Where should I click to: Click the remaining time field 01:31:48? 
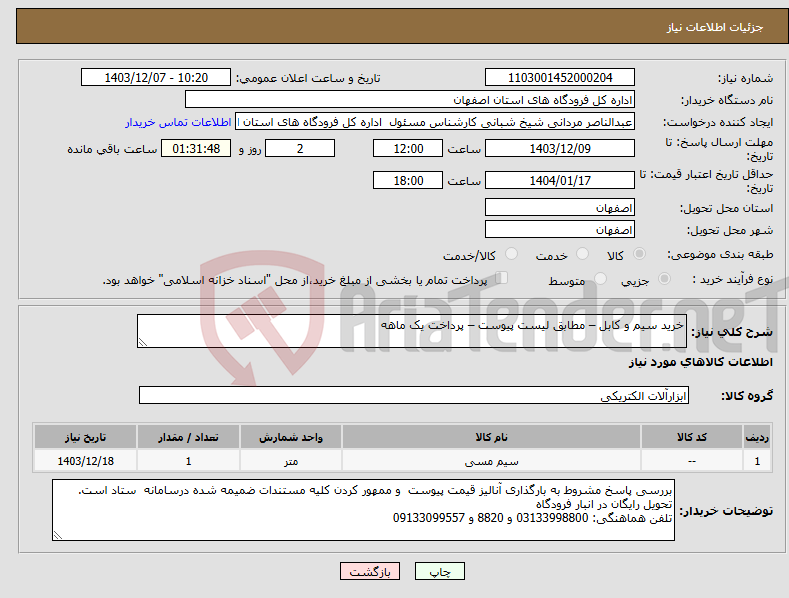tap(196, 148)
